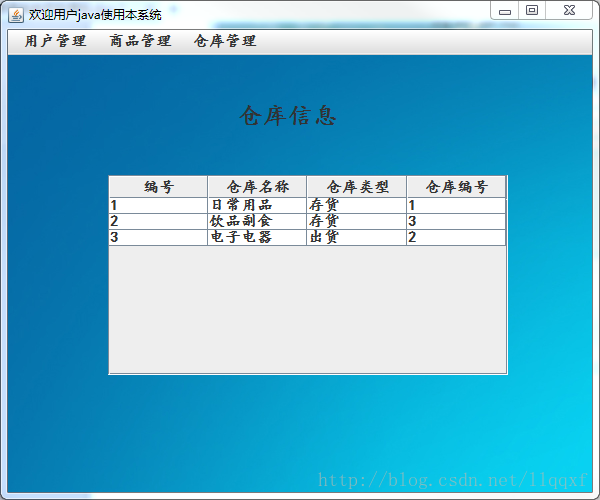Image resolution: width=600 pixels, height=500 pixels.
Task: Click the window title 欢迎用户java使用本系统
Action: 95,15
